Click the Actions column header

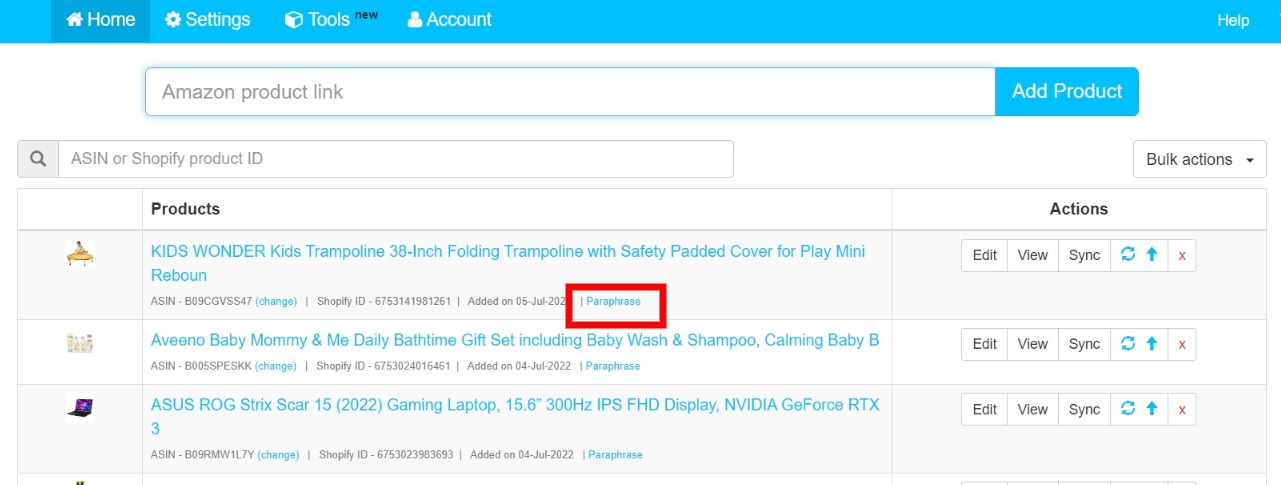point(1079,209)
